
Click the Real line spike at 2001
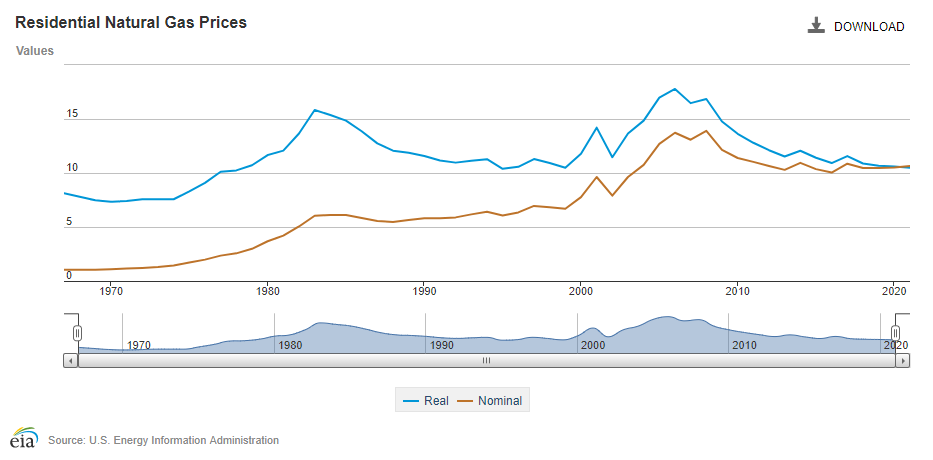click(596, 128)
